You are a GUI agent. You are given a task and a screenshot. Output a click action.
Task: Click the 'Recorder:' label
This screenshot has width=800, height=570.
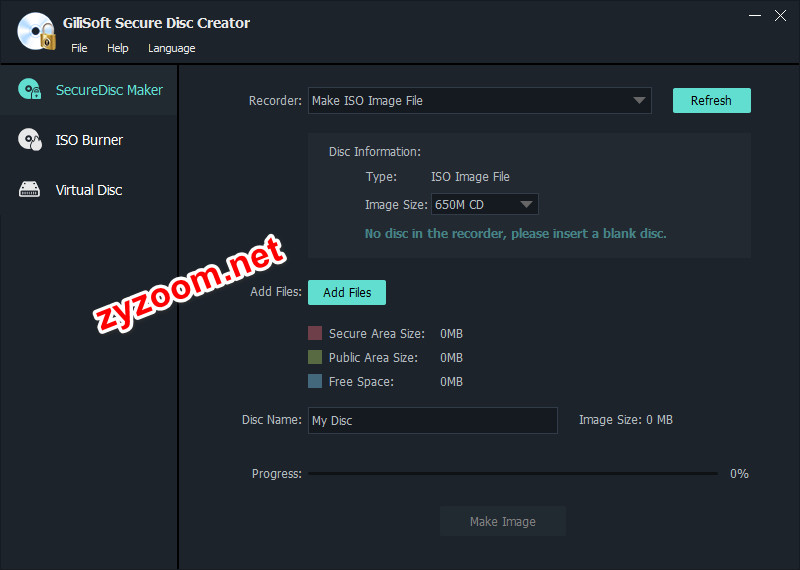[x=275, y=101]
